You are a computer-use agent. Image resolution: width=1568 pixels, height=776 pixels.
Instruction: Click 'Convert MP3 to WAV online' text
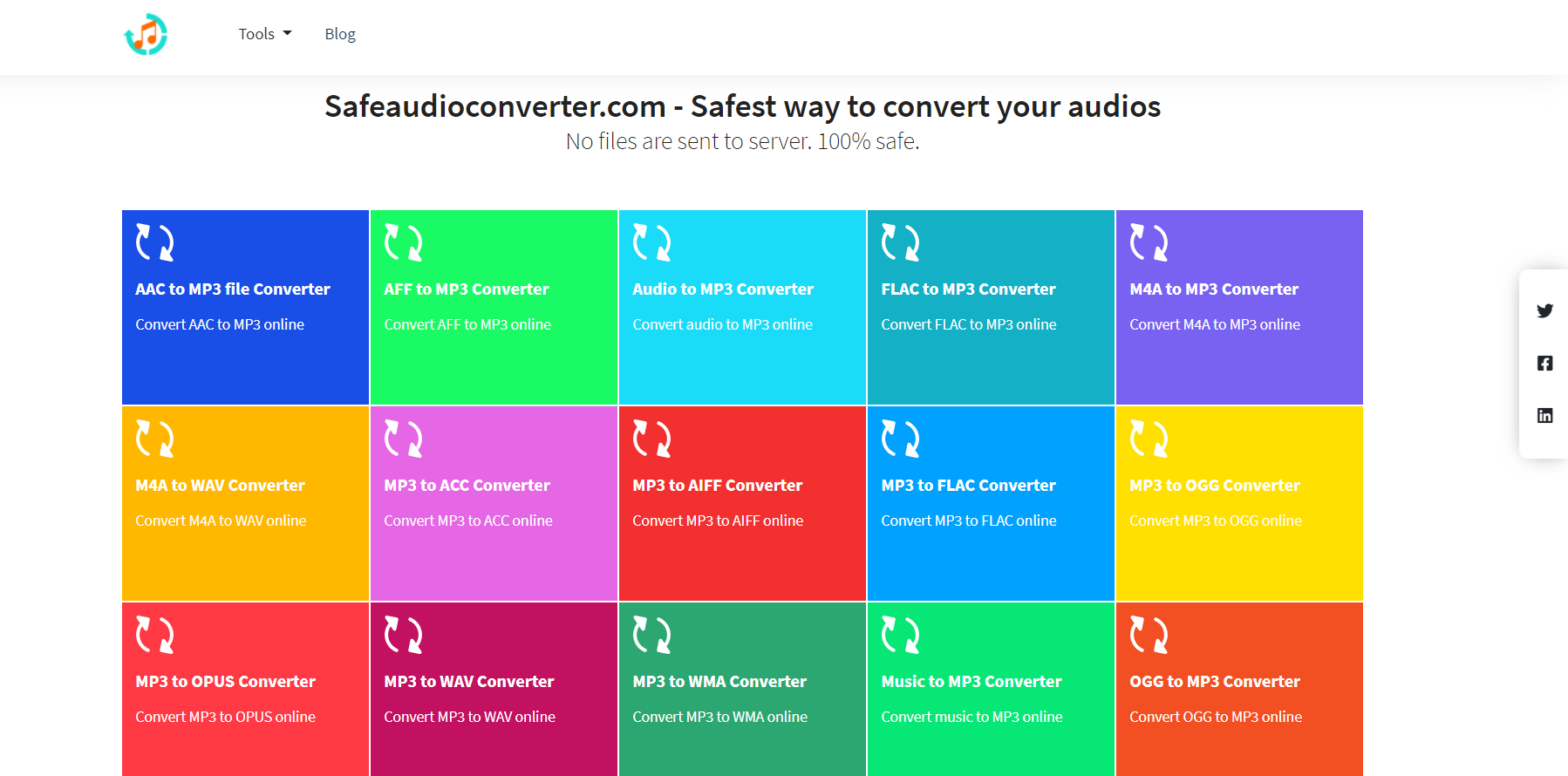tap(469, 717)
